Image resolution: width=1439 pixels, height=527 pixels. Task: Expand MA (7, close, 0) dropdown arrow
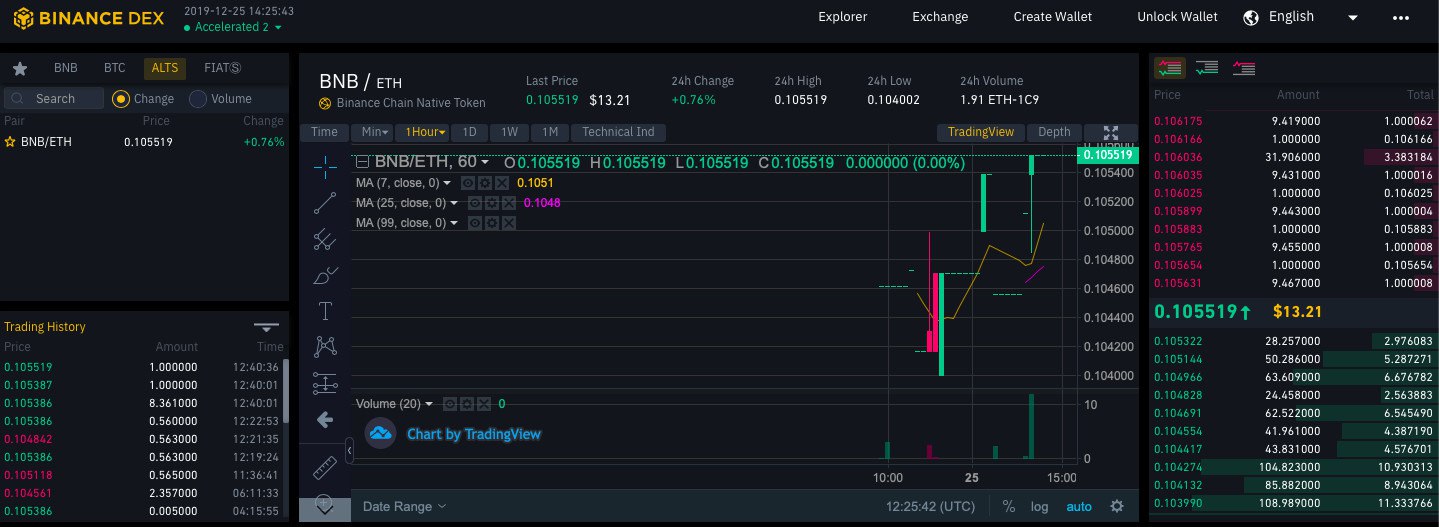447,183
